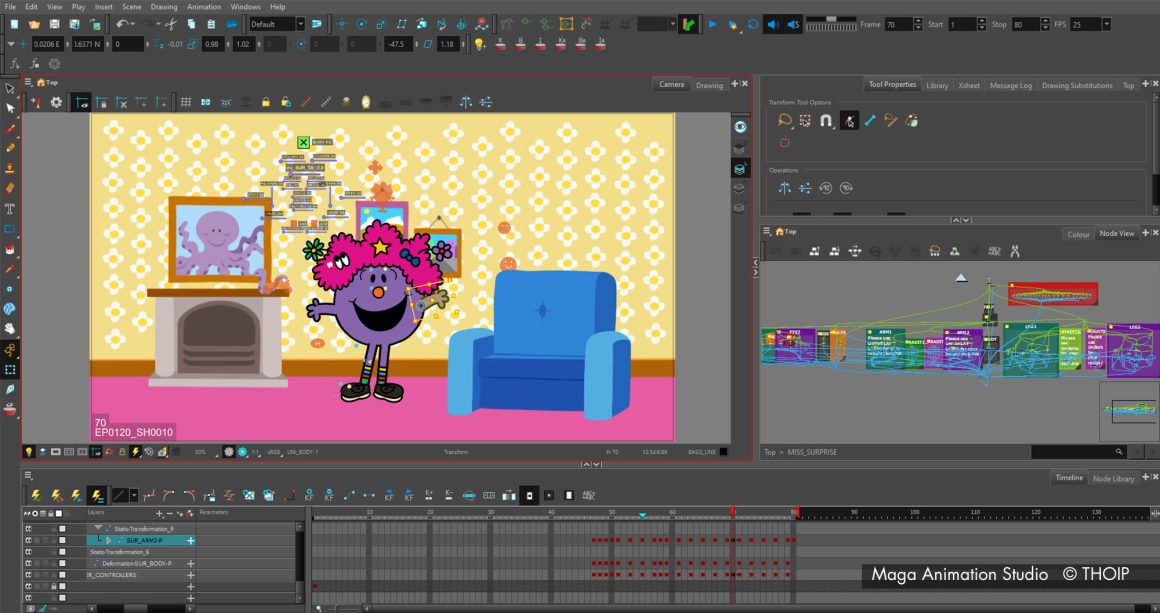Tick the red checkbox in Transform Tool Options
The width and height of the screenshot is (1160, 613).
[x=785, y=143]
